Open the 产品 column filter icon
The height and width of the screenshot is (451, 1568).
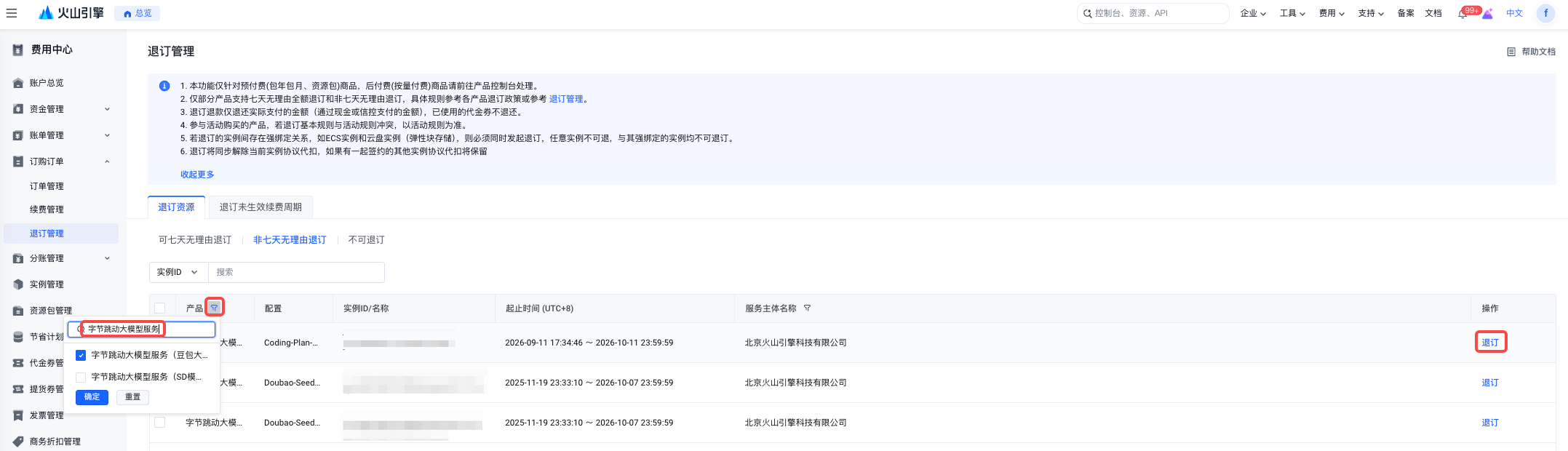pos(214,308)
